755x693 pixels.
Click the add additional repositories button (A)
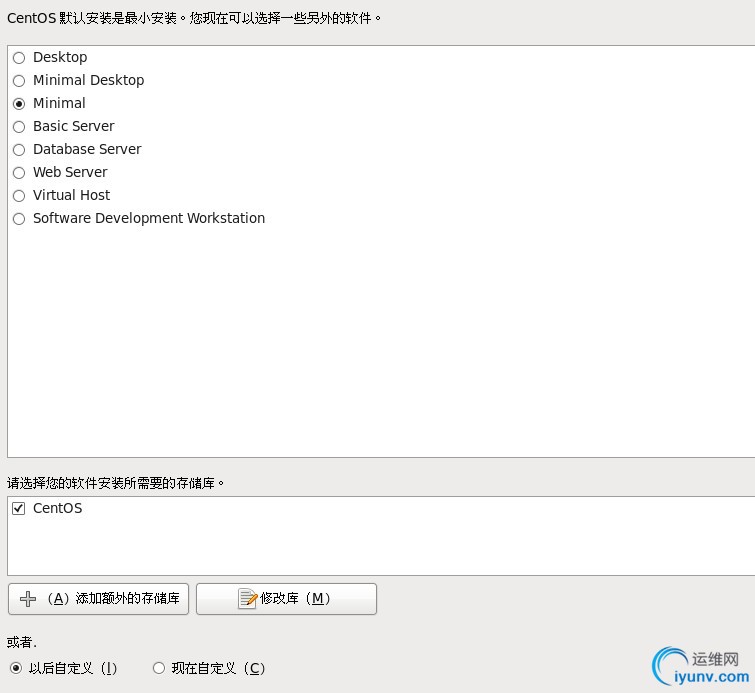[x=98, y=599]
